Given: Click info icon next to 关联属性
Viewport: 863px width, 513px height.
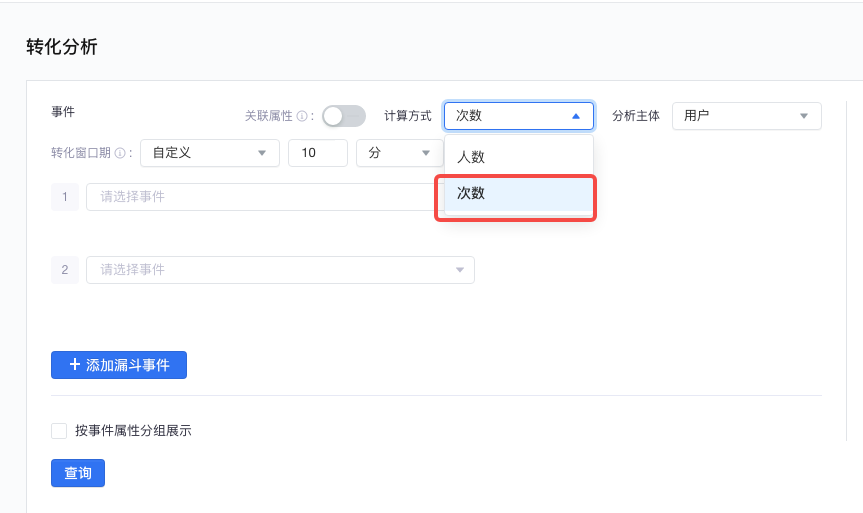Looking at the screenshot, I should coord(302,116).
